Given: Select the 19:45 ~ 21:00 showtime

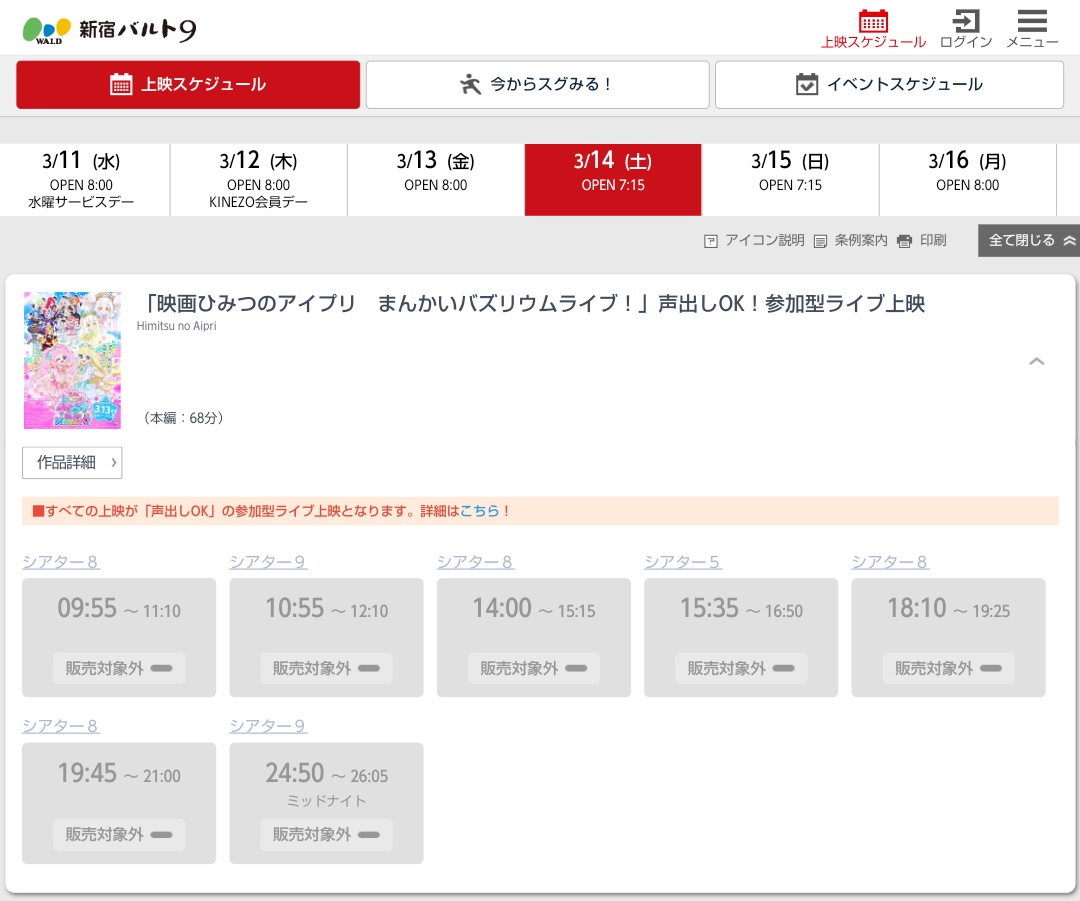Looking at the screenshot, I should [x=119, y=803].
